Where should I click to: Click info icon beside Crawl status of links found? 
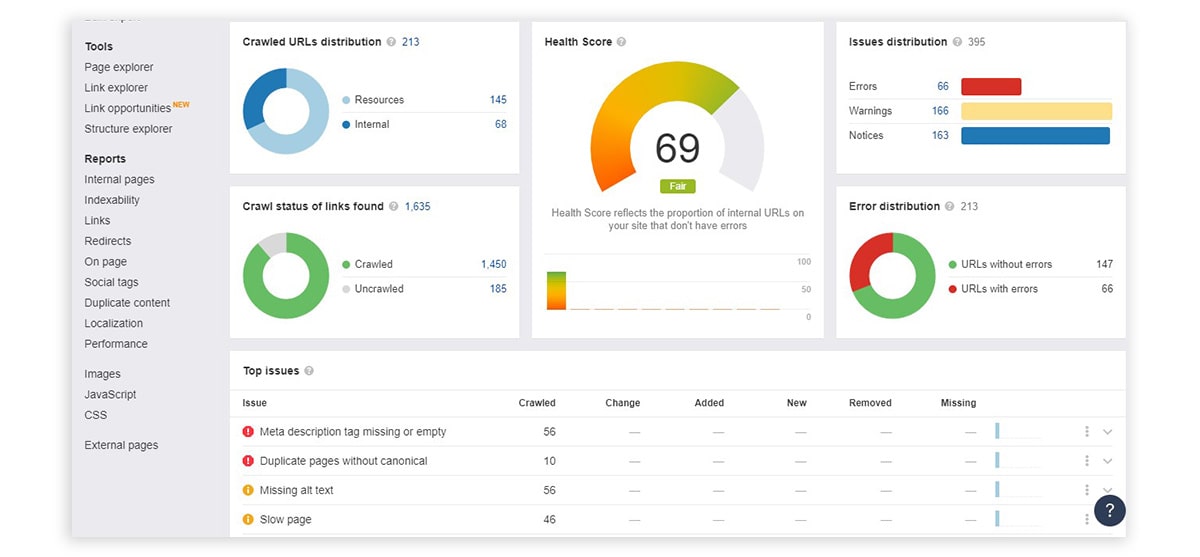[x=394, y=206]
